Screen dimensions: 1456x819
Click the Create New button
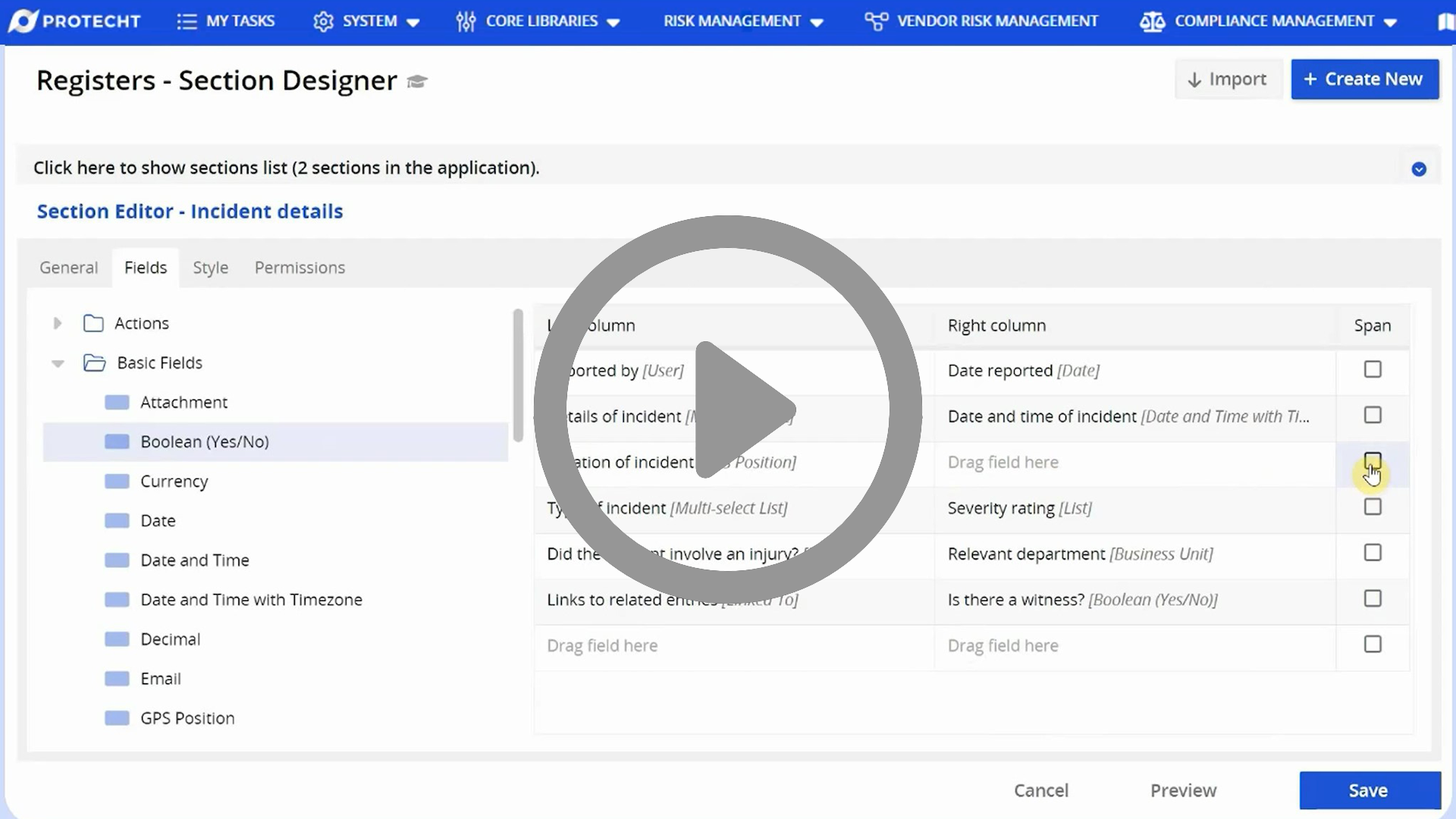click(1363, 79)
